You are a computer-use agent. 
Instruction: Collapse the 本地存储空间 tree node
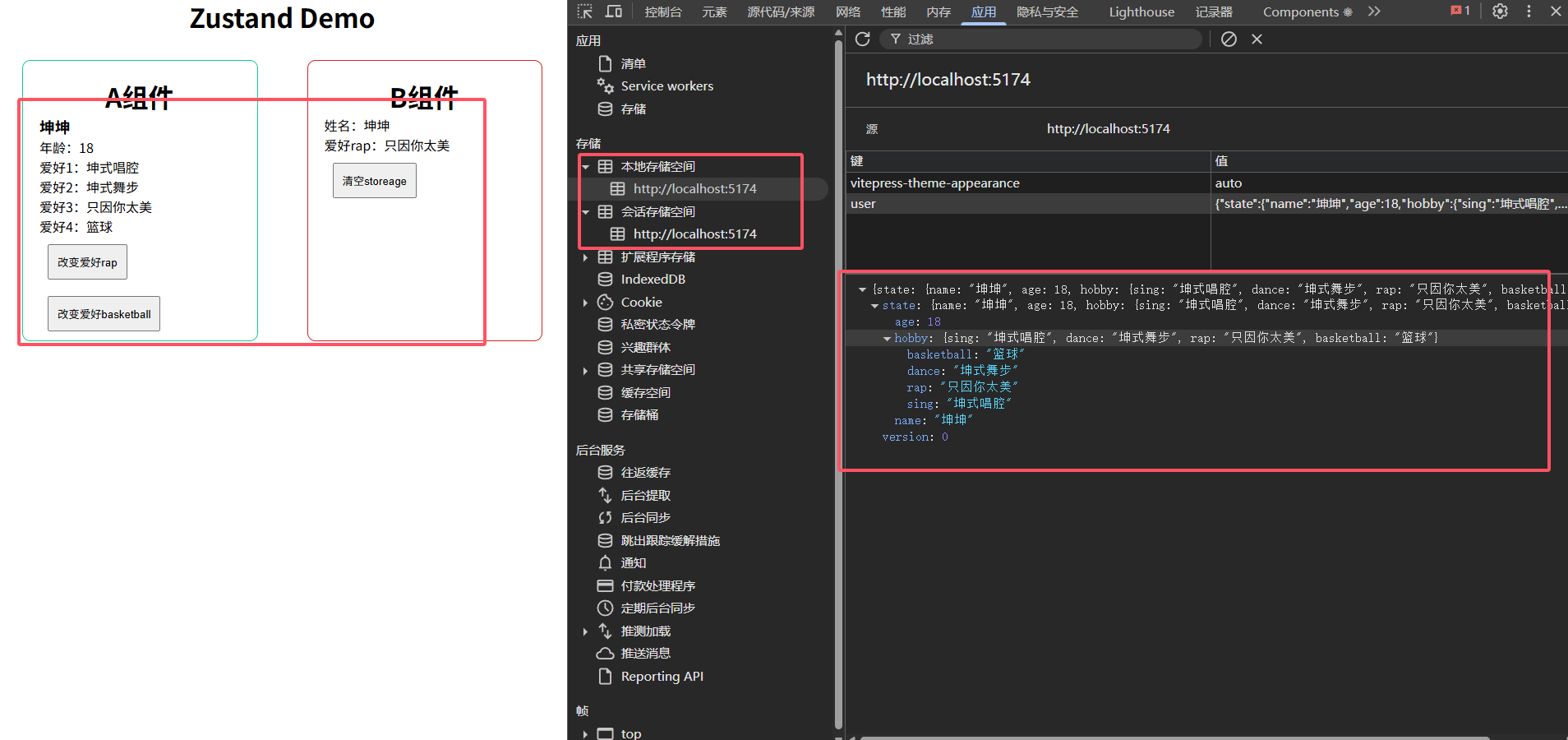pos(586,167)
